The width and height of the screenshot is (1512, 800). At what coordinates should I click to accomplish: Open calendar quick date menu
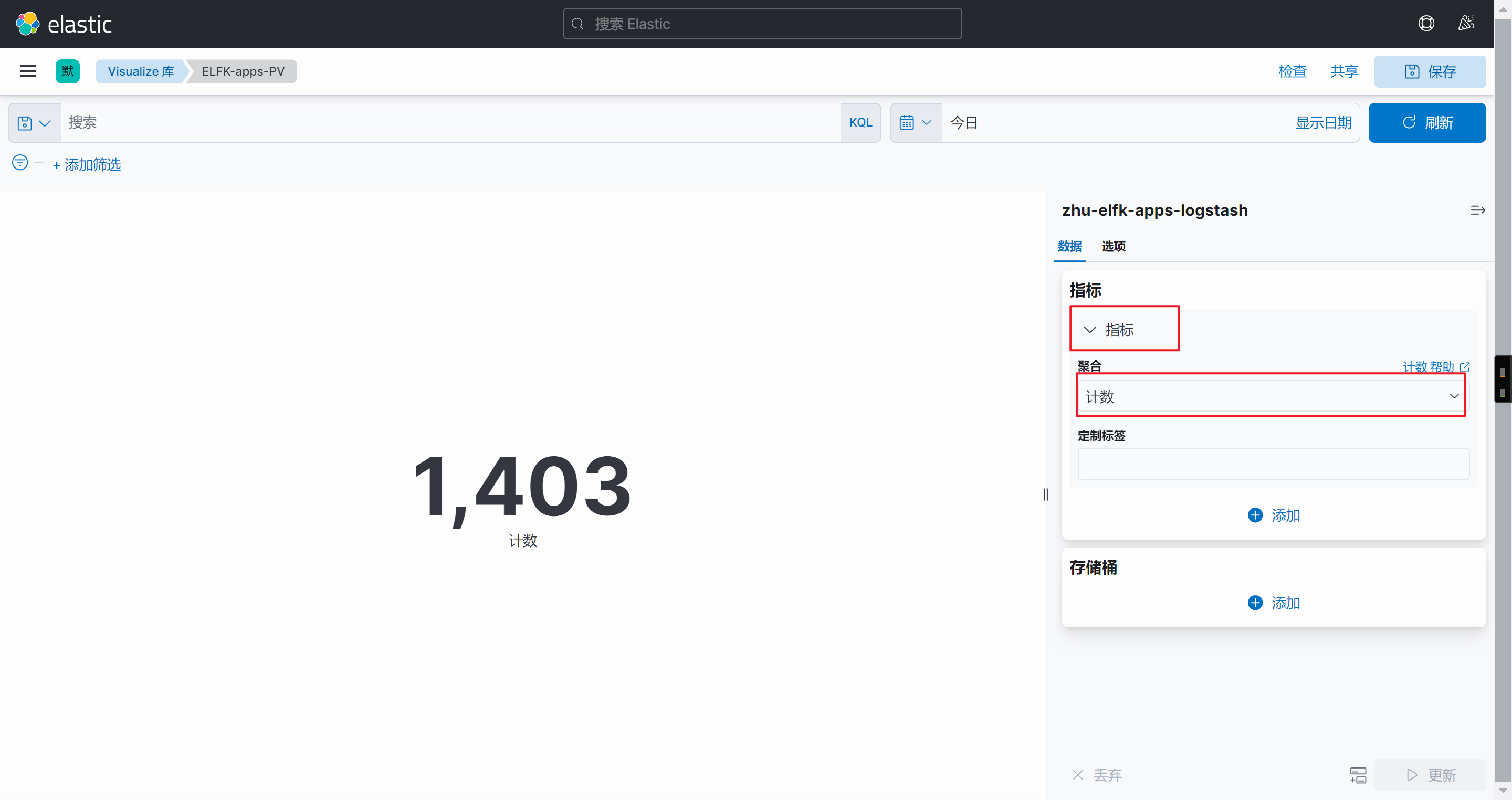[x=916, y=123]
